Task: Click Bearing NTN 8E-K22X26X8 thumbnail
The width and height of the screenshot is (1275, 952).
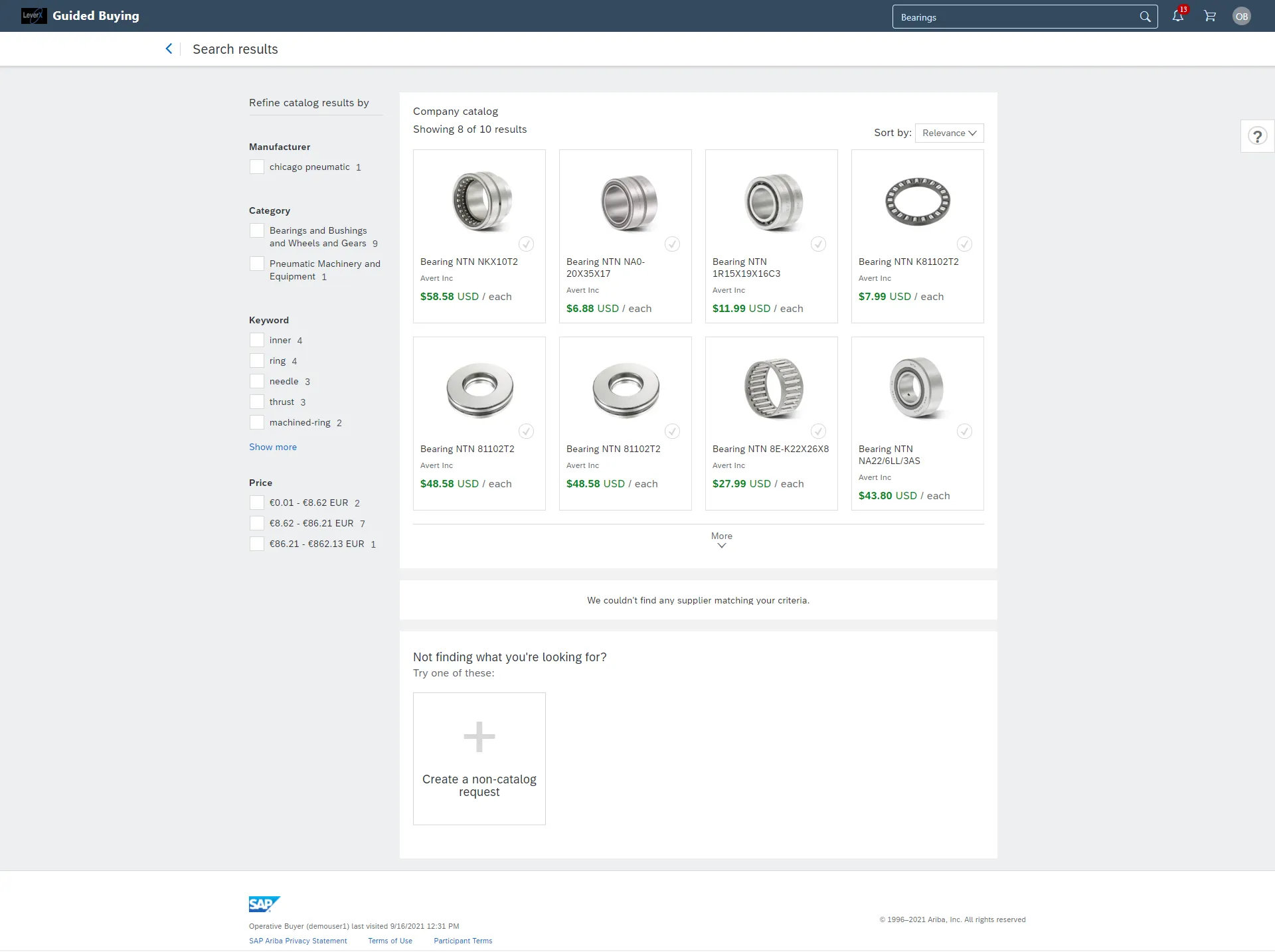Action: point(771,389)
